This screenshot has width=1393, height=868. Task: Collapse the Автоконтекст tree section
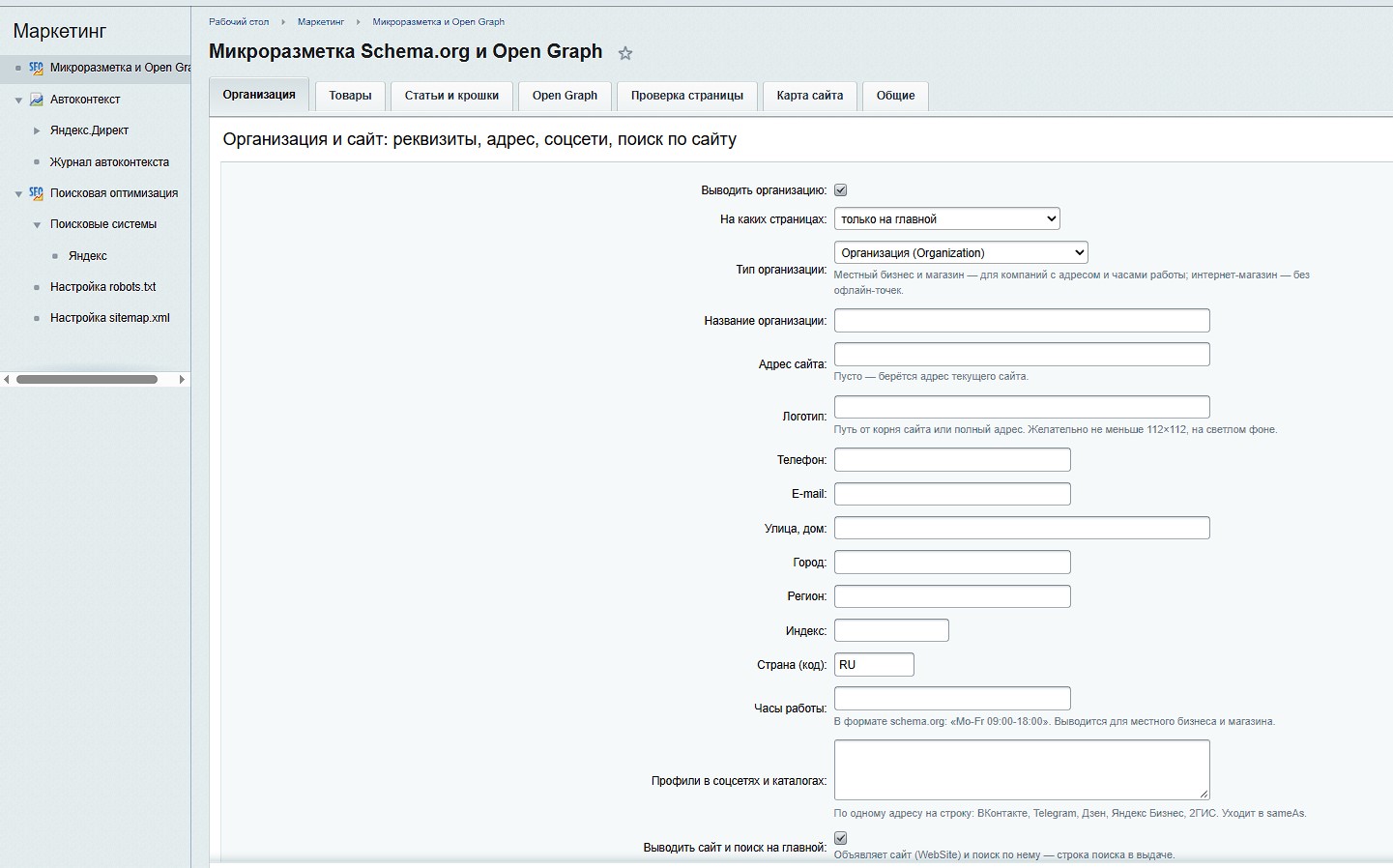18,101
